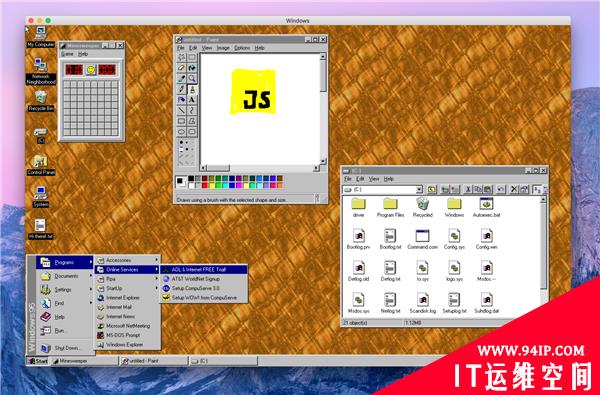Open the Command.com file icon
The width and height of the screenshot is (600, 395).
click(422, 236)
